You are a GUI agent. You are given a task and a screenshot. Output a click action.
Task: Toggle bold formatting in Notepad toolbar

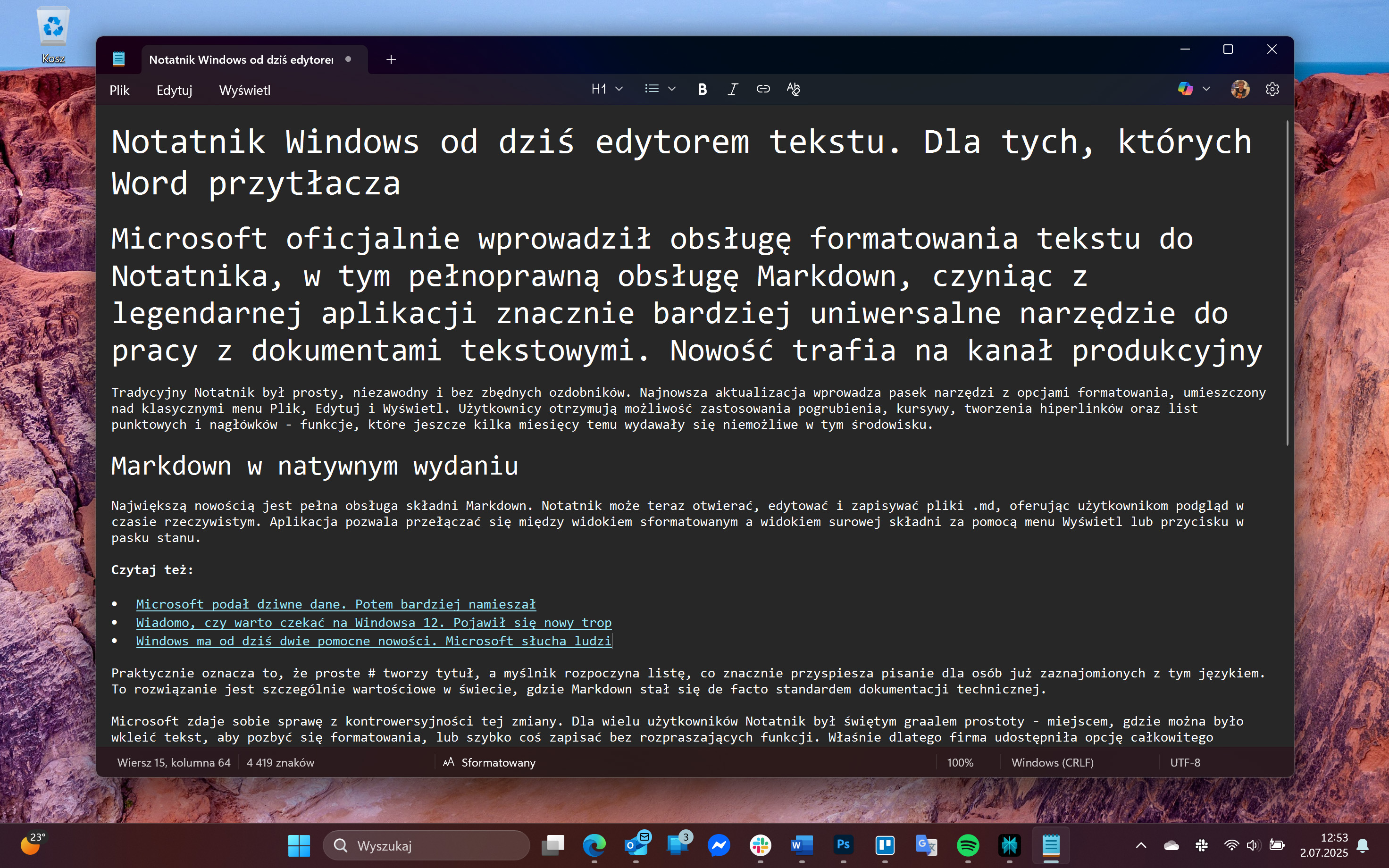click(702, 89)
